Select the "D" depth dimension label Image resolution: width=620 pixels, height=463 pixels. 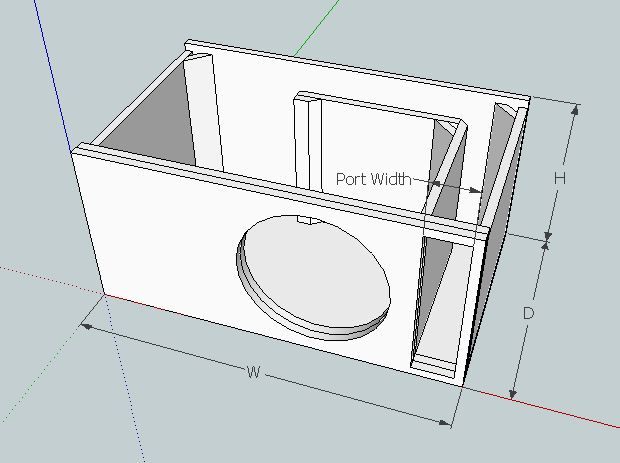528,314
